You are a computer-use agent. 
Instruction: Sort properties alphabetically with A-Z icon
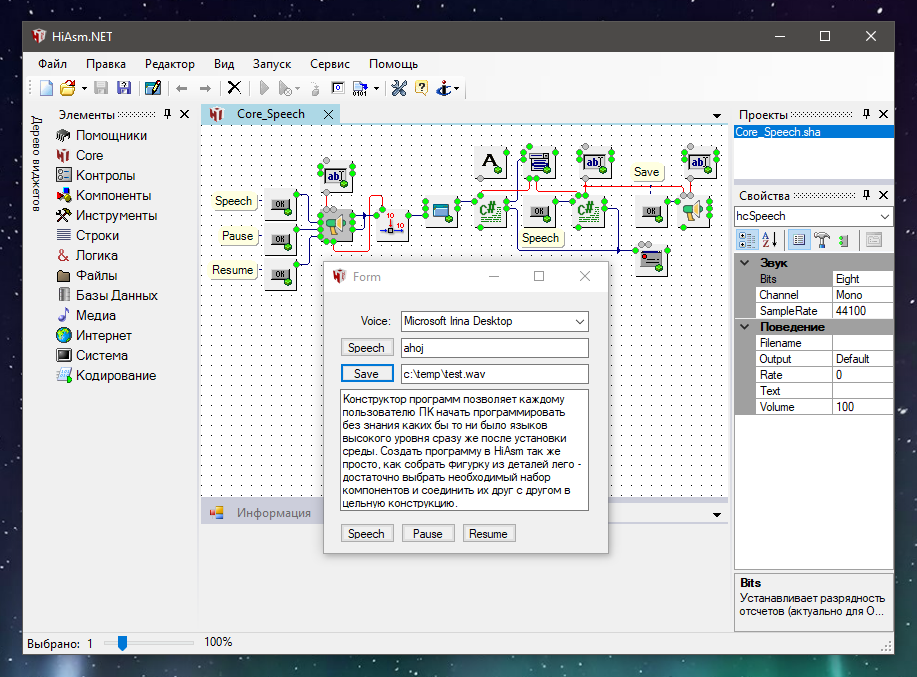pyautogui.click(x=771, y=240)
